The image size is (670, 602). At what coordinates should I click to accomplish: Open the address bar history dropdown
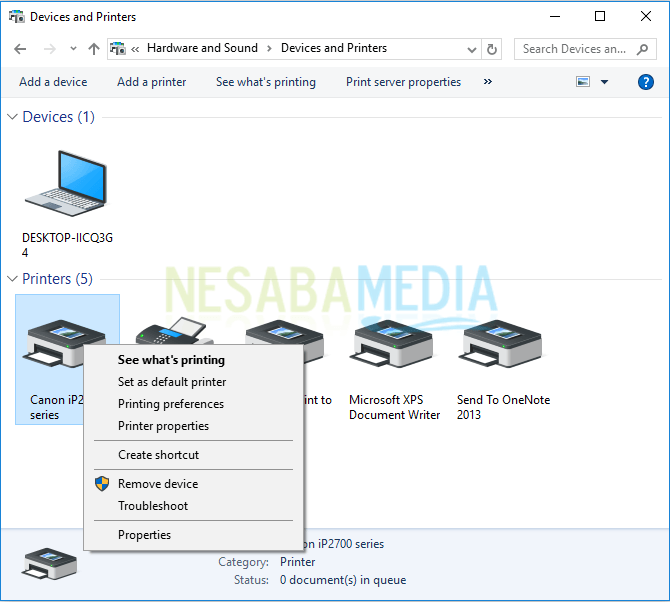coord(472,49)
